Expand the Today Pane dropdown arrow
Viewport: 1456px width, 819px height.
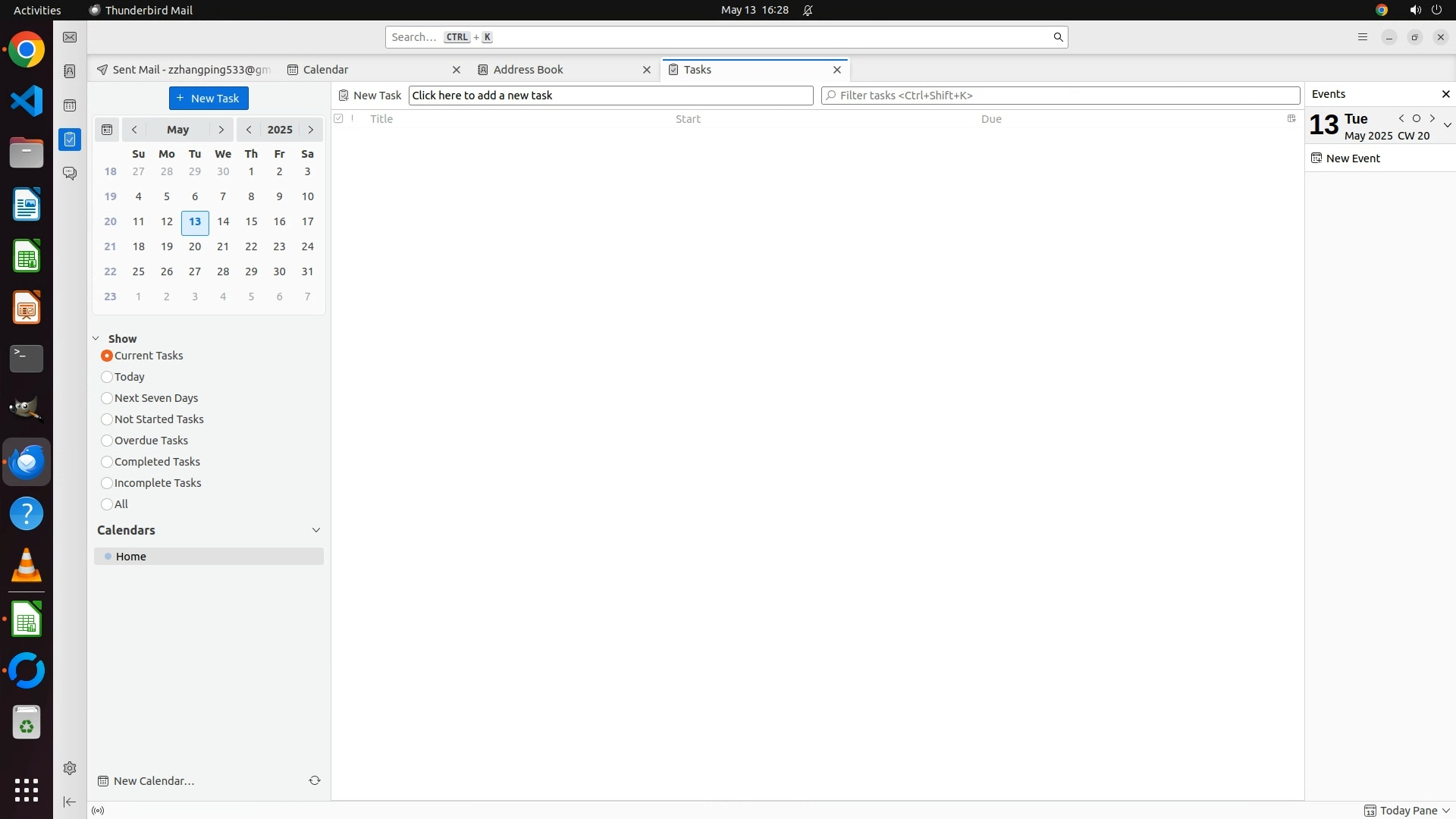(x=1446, y=811)
